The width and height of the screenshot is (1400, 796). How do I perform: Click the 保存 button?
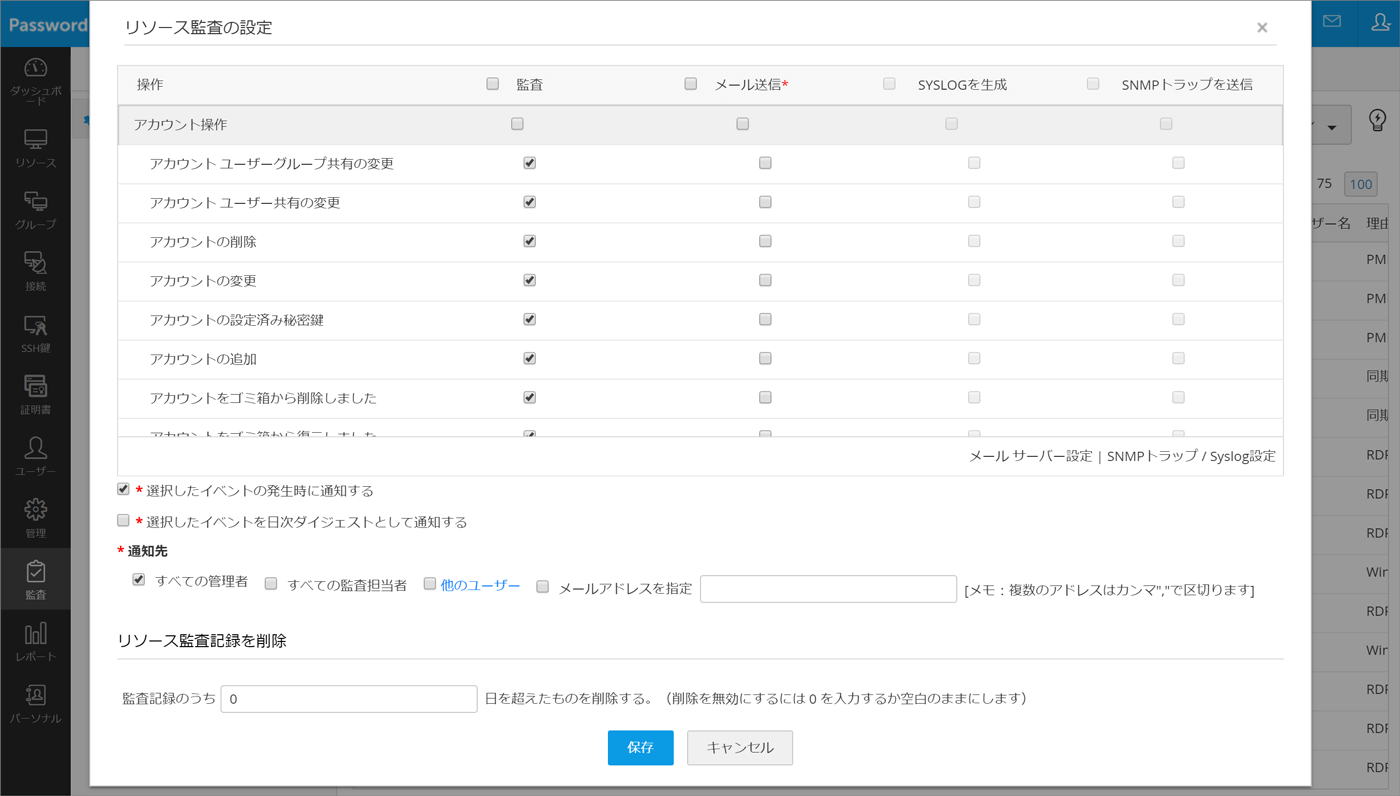[640, 748]
